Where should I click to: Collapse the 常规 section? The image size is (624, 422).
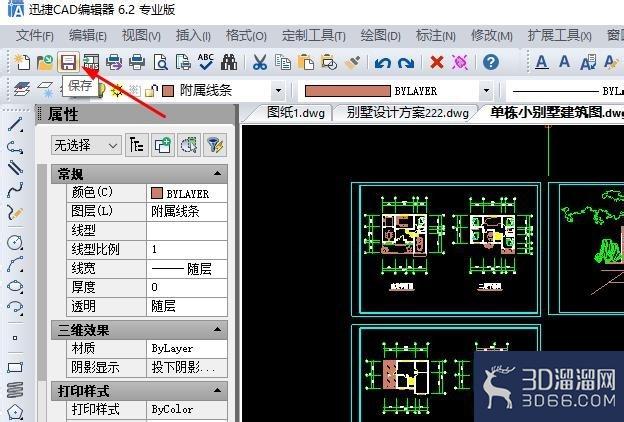click(217, 173)
